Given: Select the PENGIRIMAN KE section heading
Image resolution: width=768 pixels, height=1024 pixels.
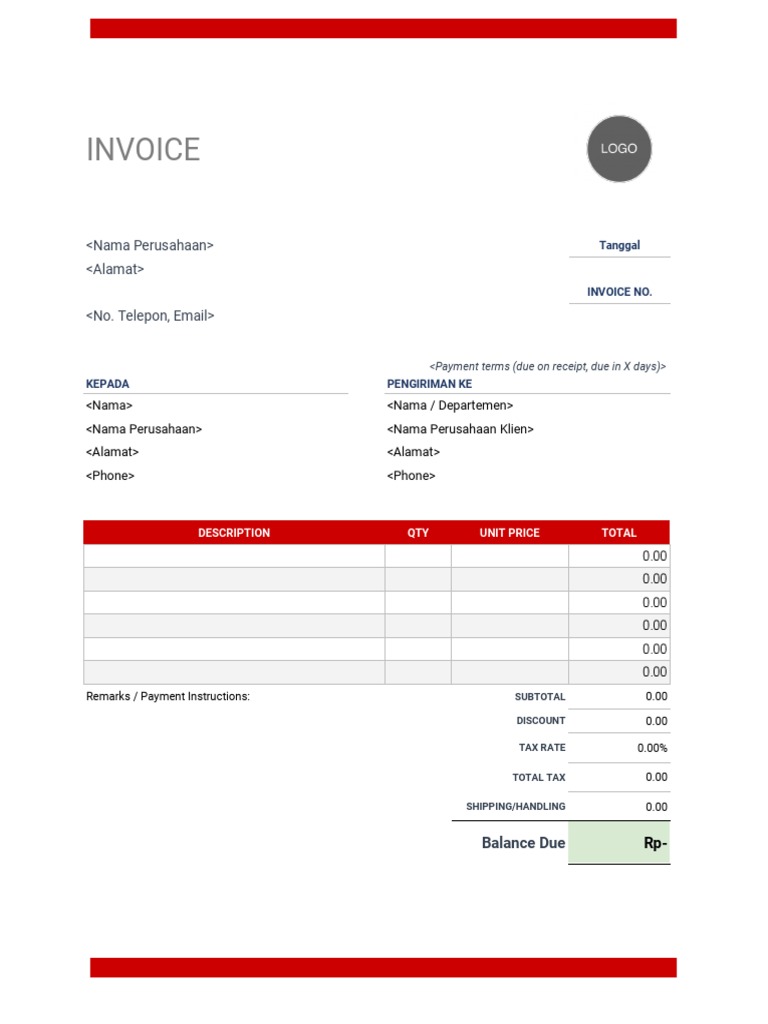Looking at the screenshot, I should (429, 384).
